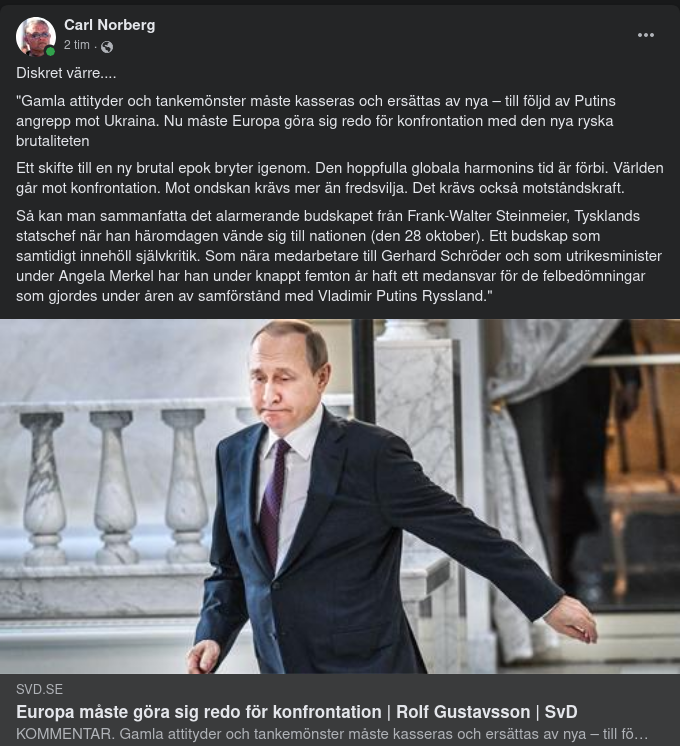Open the three-dot post options menu
The image size is (680, 746).
coord(646,34)
